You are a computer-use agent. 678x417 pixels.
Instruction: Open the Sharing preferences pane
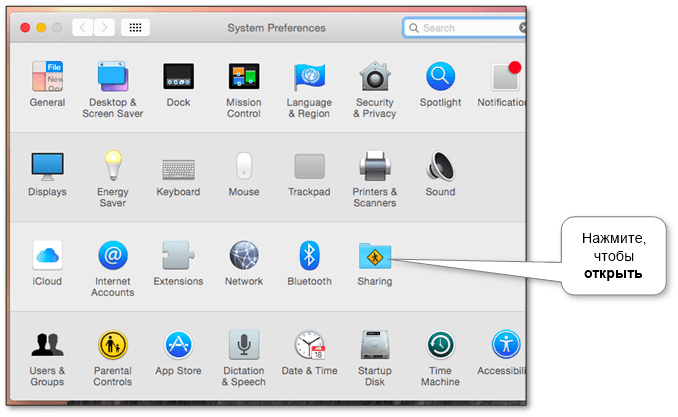pos(374,263)
